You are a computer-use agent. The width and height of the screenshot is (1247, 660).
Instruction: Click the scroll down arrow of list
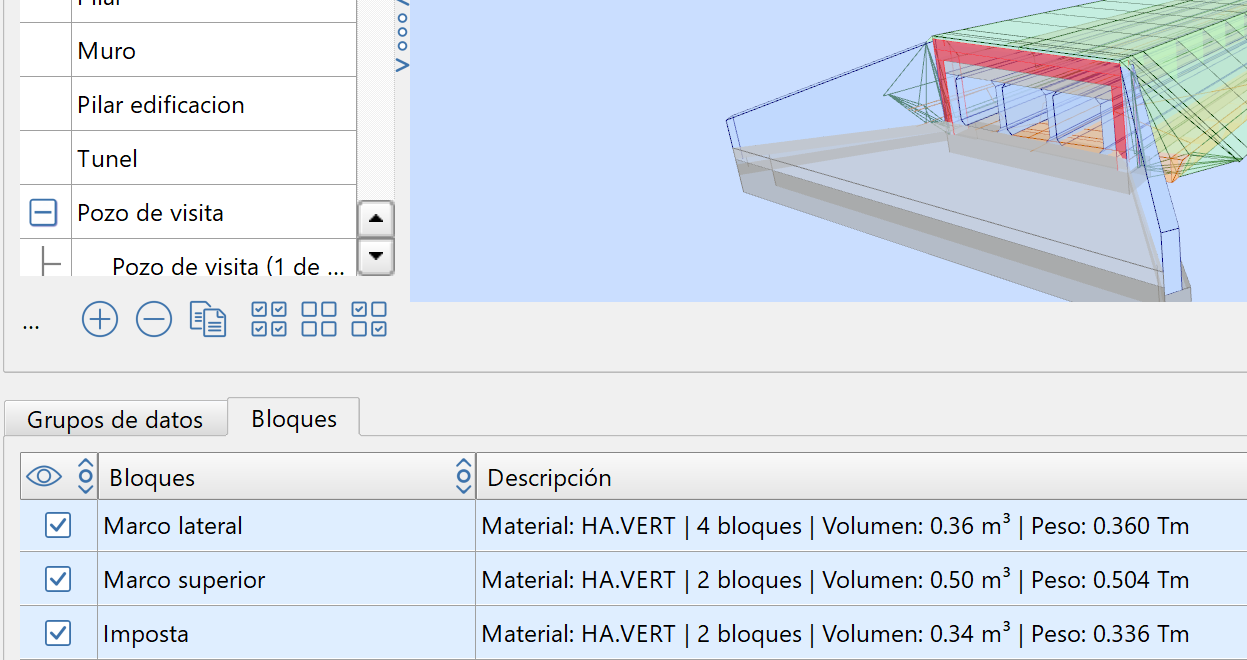tap(375, 256)
